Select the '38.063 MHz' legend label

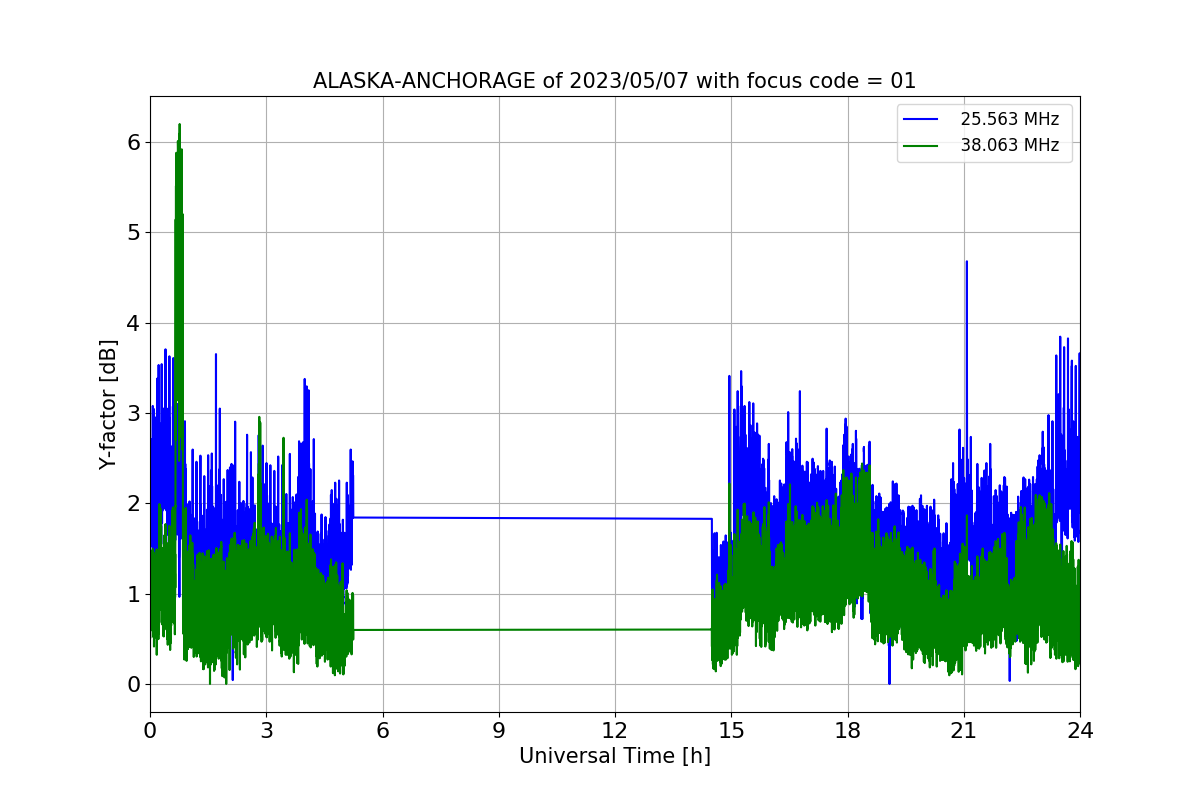tap(1010, 145)
